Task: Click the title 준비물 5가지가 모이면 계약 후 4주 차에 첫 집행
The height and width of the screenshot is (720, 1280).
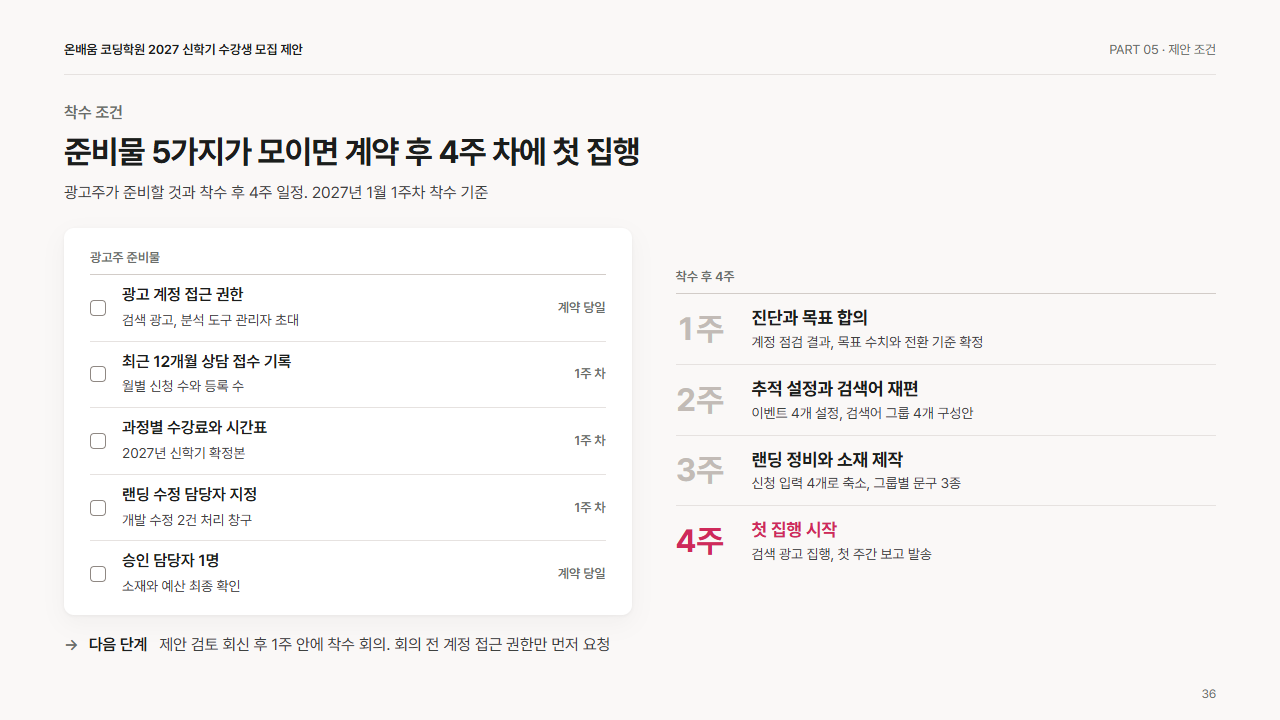Action: click(x=352, y=152)
